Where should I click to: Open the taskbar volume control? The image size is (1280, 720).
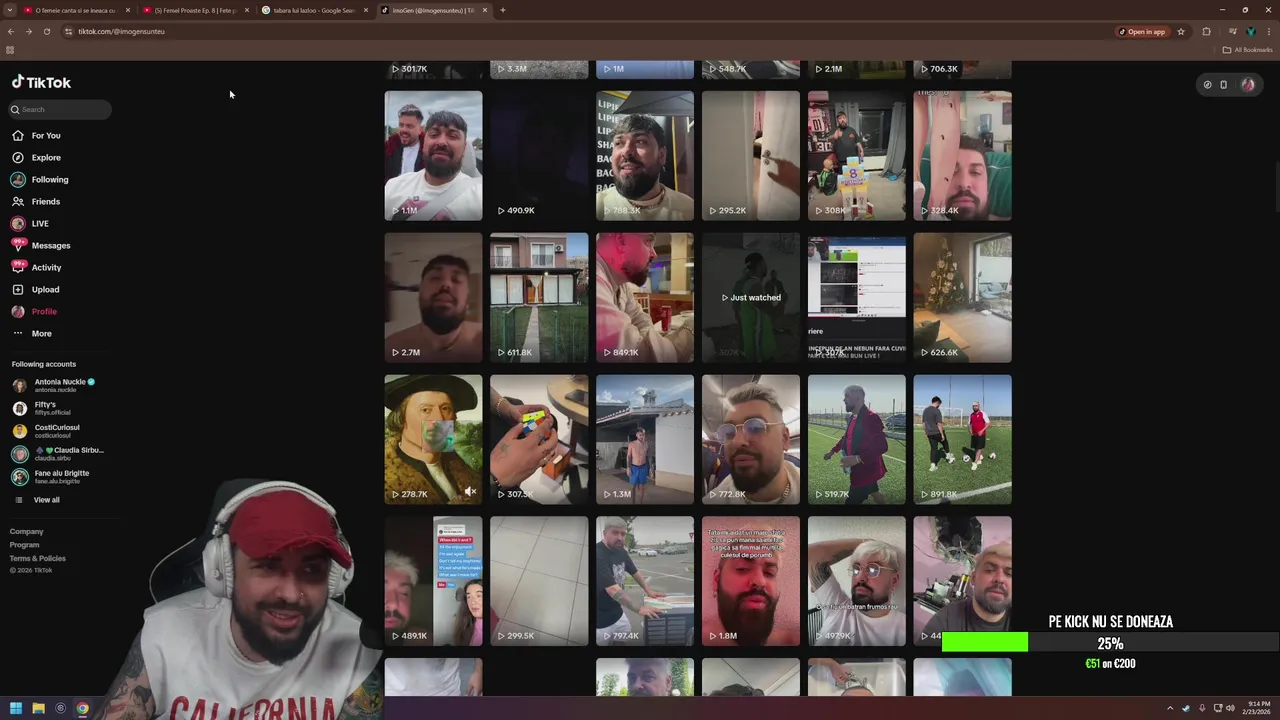(x=1230, y=708)
